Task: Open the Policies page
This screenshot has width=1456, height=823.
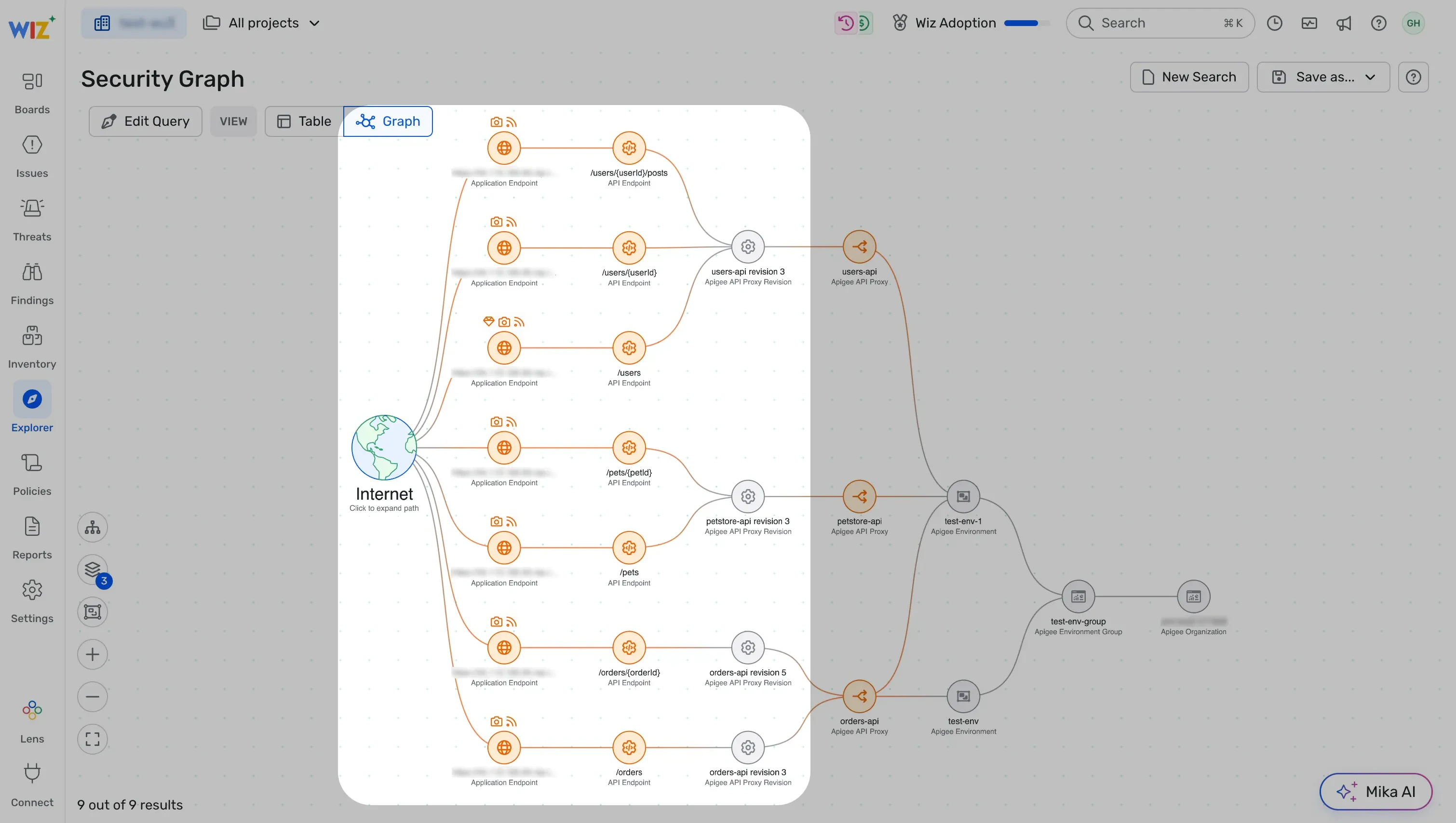Action: (x=32, y=474)
